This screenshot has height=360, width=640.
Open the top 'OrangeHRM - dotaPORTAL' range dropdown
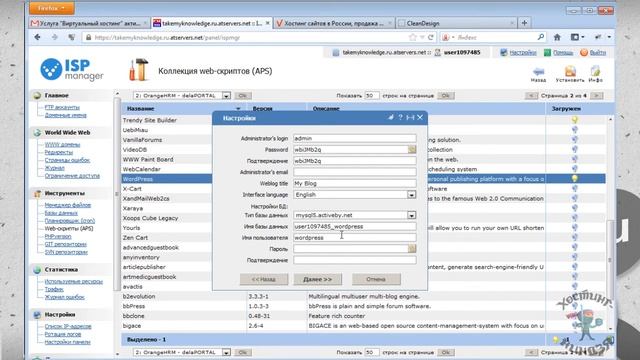click(x=182, y=96)
